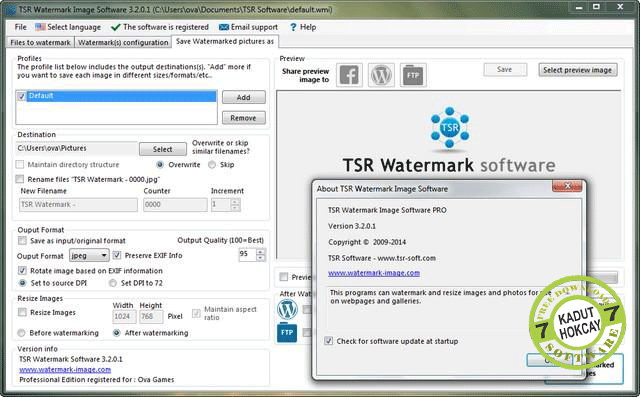Image resolution: width=640 pixels, height=397 pixels.
Task: Select Save Watermarked pictures as tab
Action: pos(225,41)
